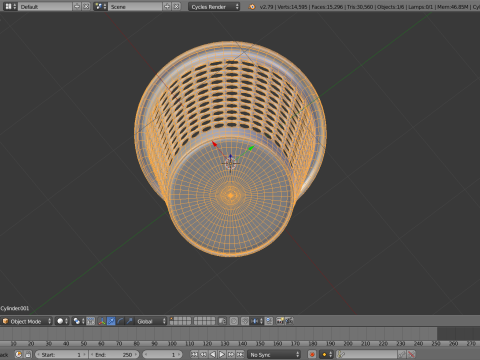Select the scale manipulator
Image resolution: width=480 pixels, height=360 pixels.
tap(129, 321)
